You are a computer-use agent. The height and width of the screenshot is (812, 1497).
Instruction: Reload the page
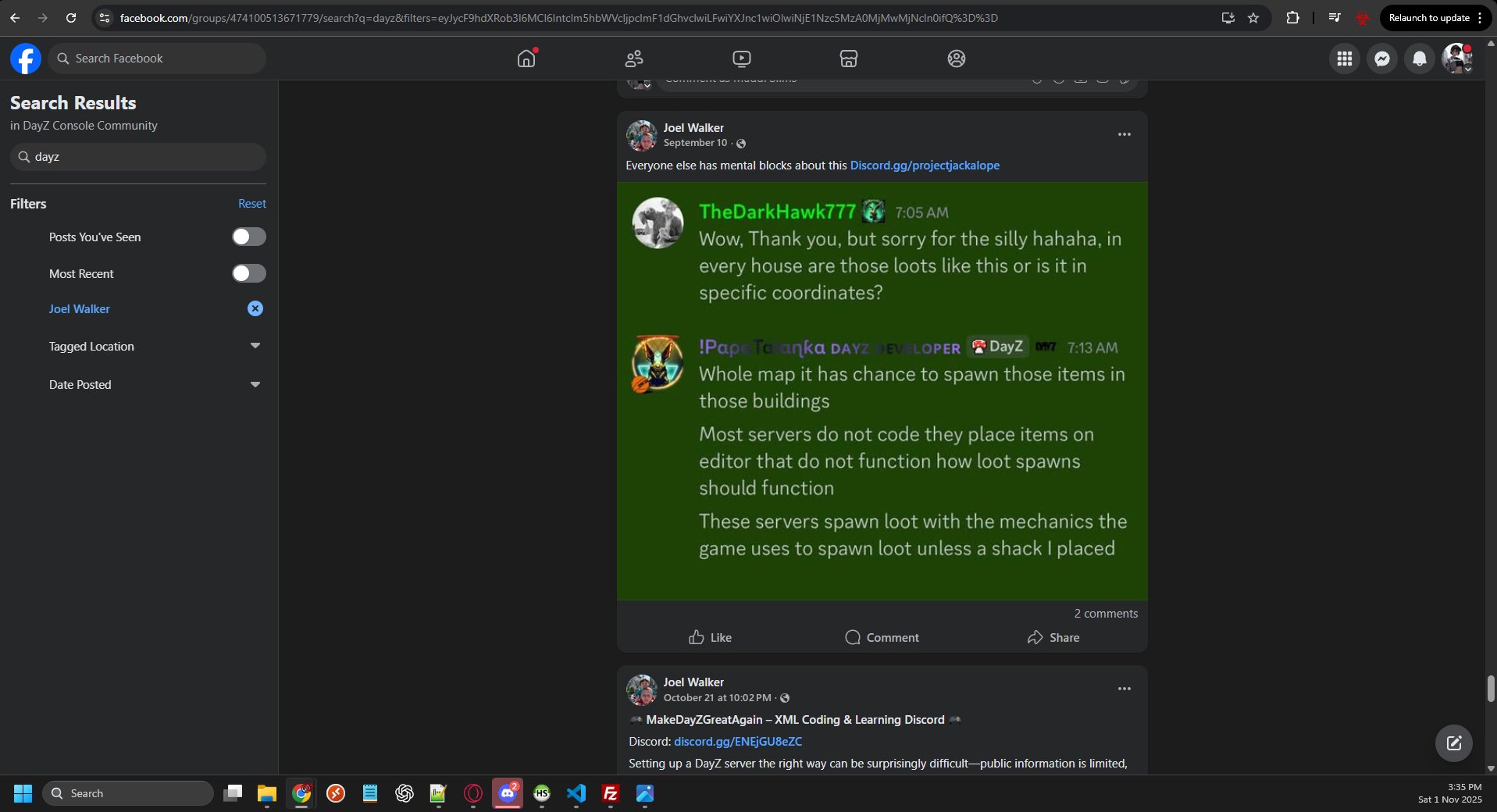click(71, 18)
